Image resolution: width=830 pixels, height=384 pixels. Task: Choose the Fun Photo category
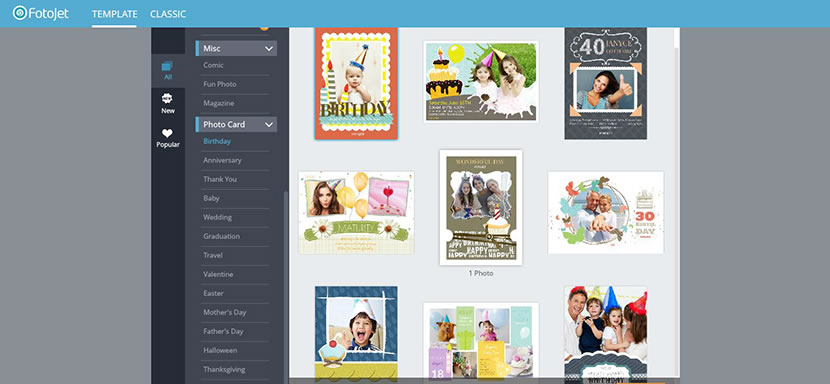[x=220, y=84]
